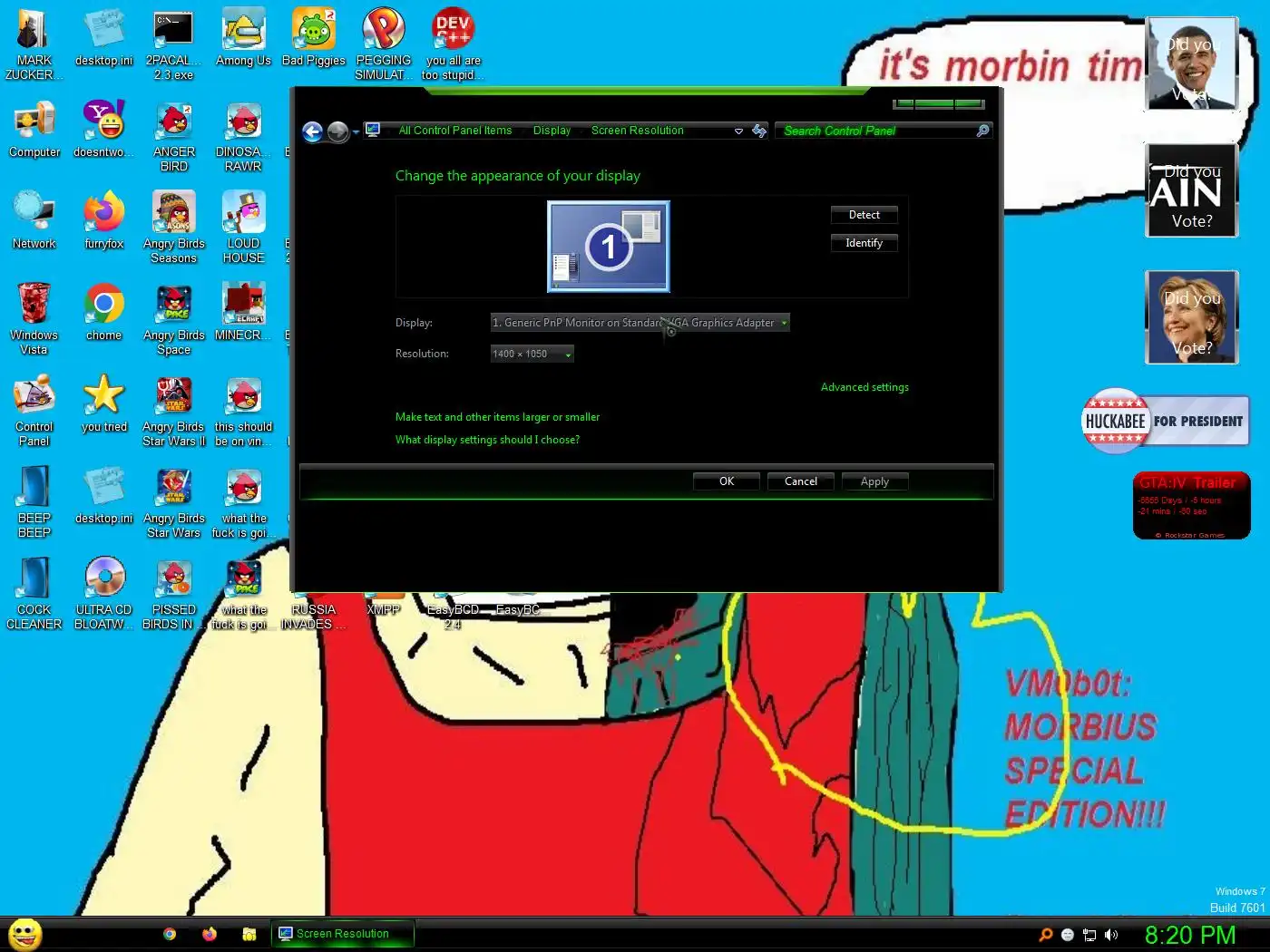The image size is (1270, 952).
Task: Click the Obama 'Did you Vote?' gadget
Action: (1192, 63)
